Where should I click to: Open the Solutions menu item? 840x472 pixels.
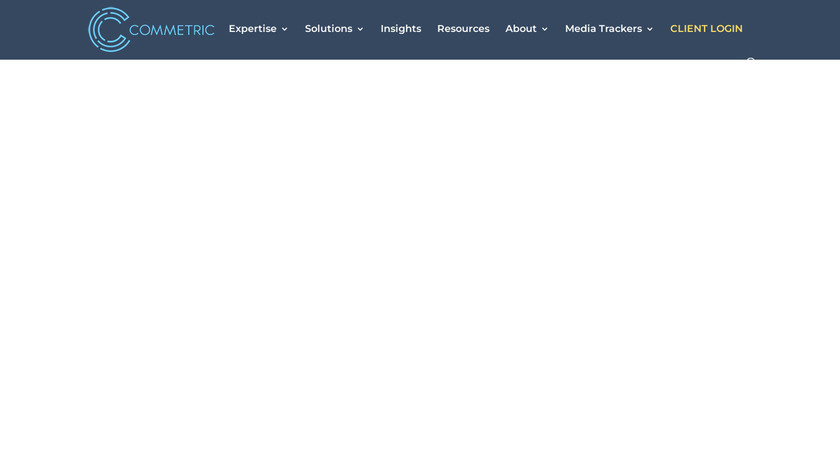click(x=328, y=29)
